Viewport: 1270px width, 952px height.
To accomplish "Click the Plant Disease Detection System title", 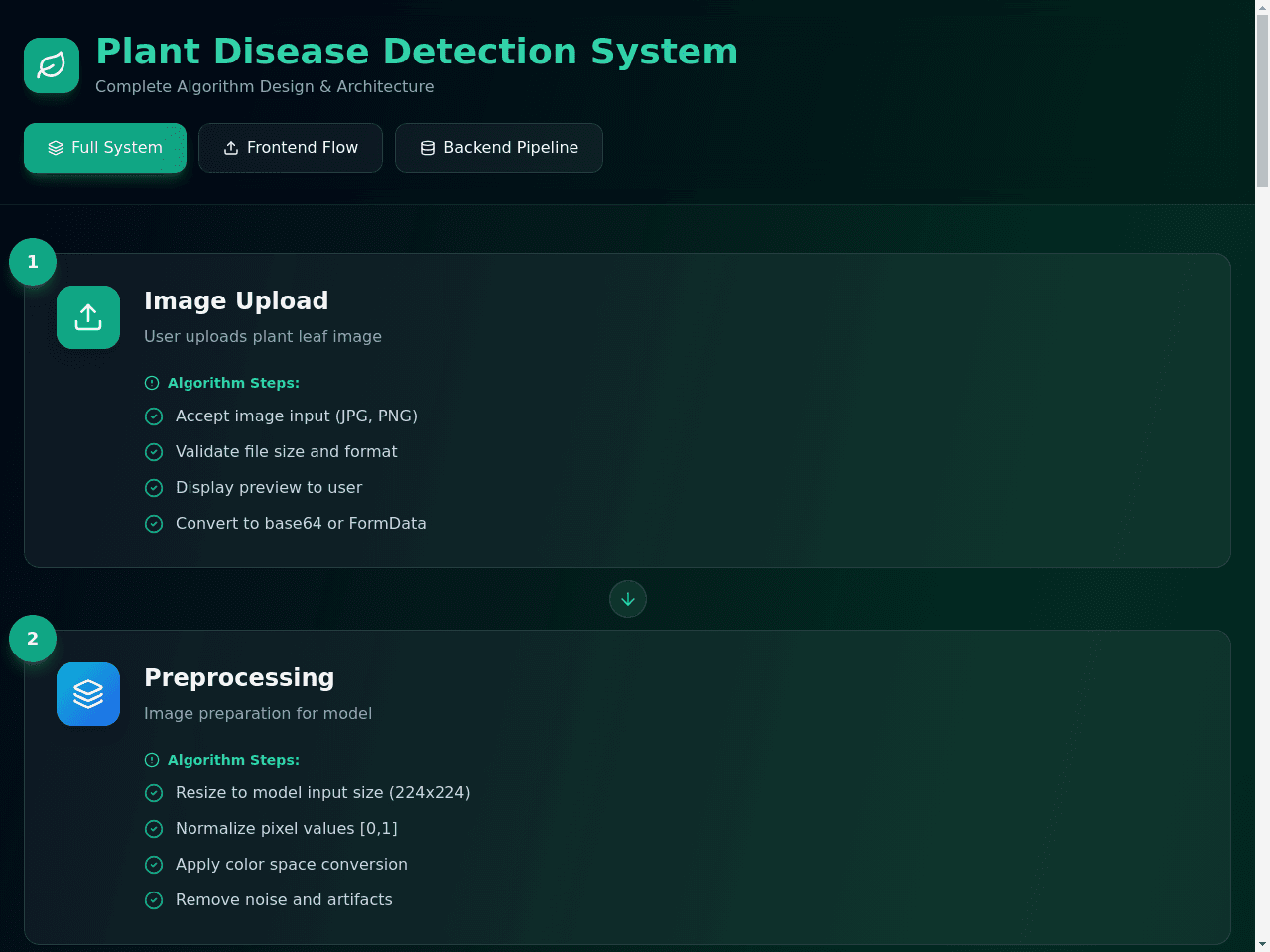I will coord(417,52).
